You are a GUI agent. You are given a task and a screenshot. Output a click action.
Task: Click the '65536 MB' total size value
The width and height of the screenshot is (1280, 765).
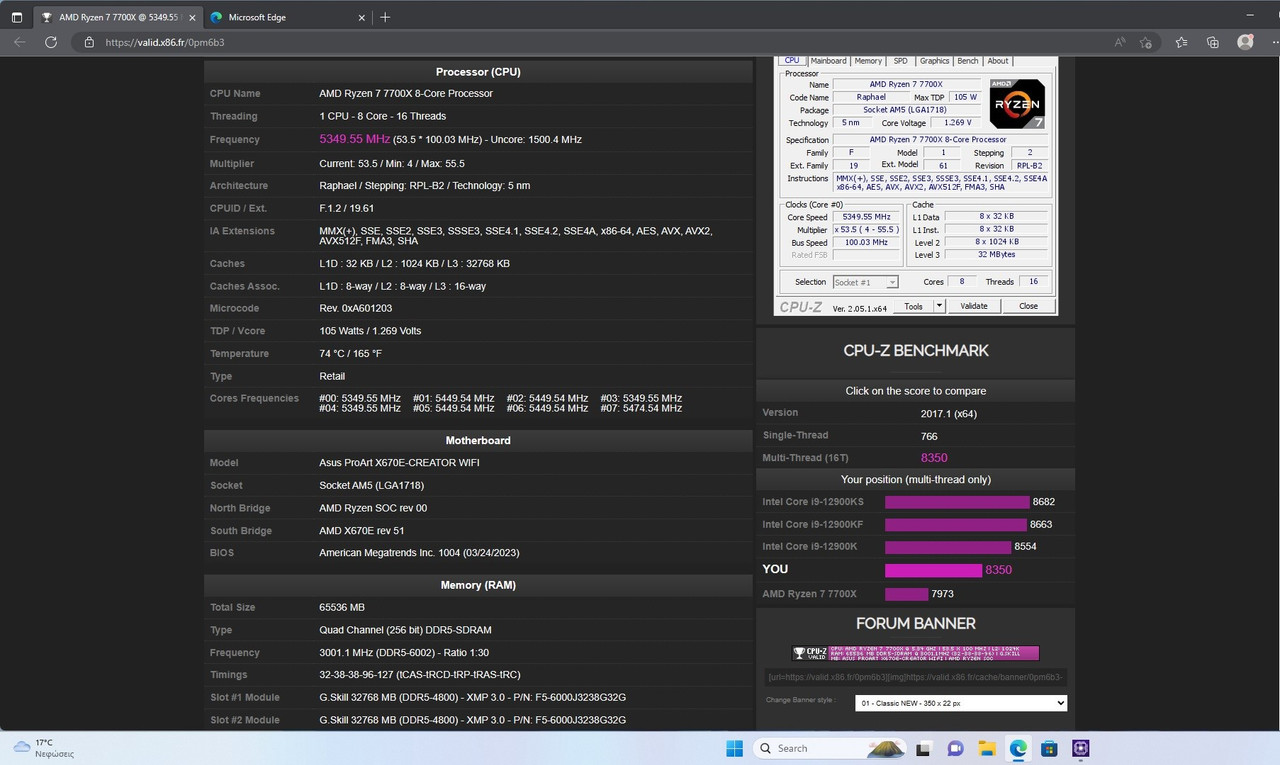coord(342,607)
